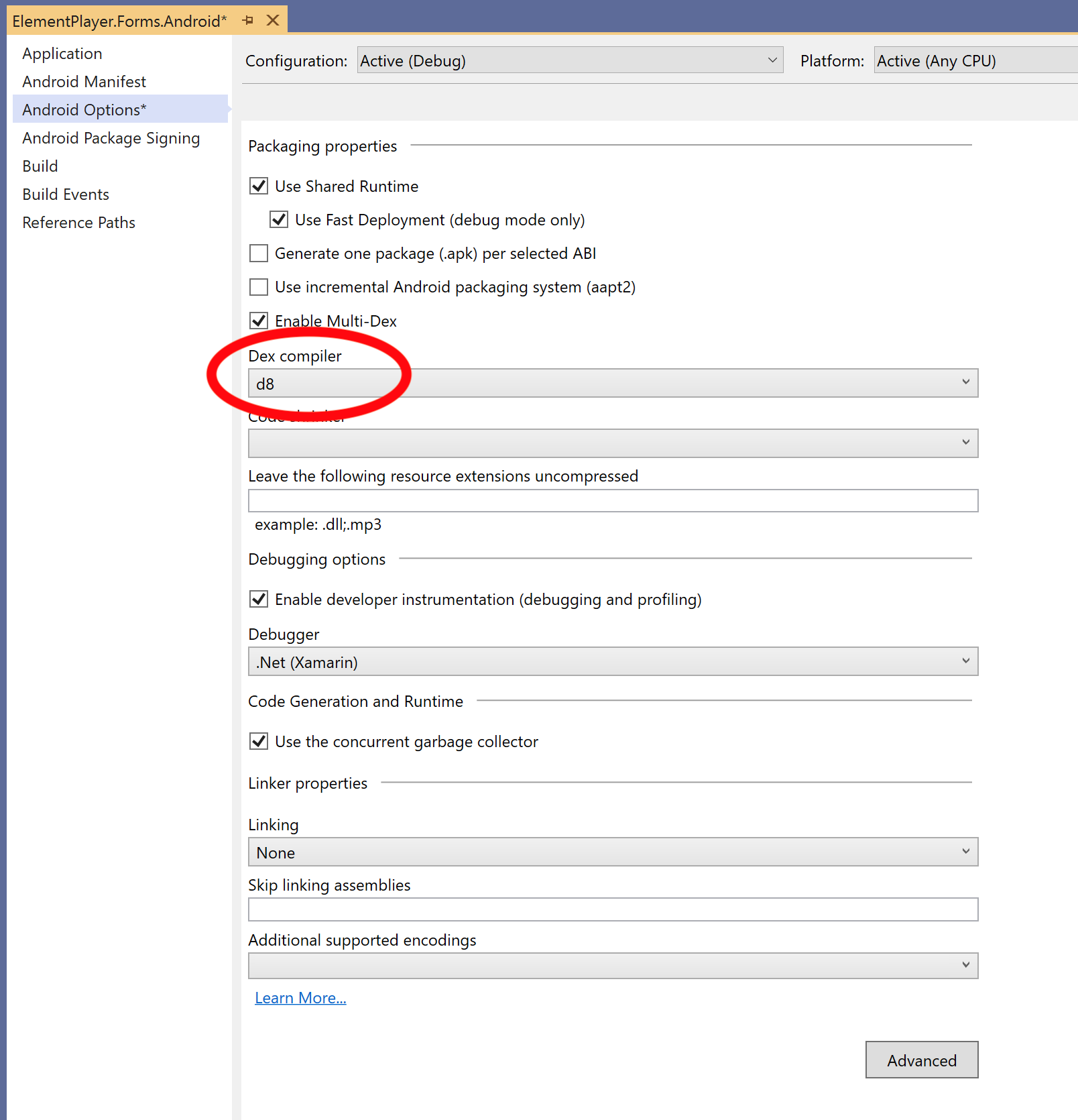This screenshot has height=1120, width=1078.
Task: Close the ElementPlayer.Forms.Android tab
Action: tap(272, 20)
